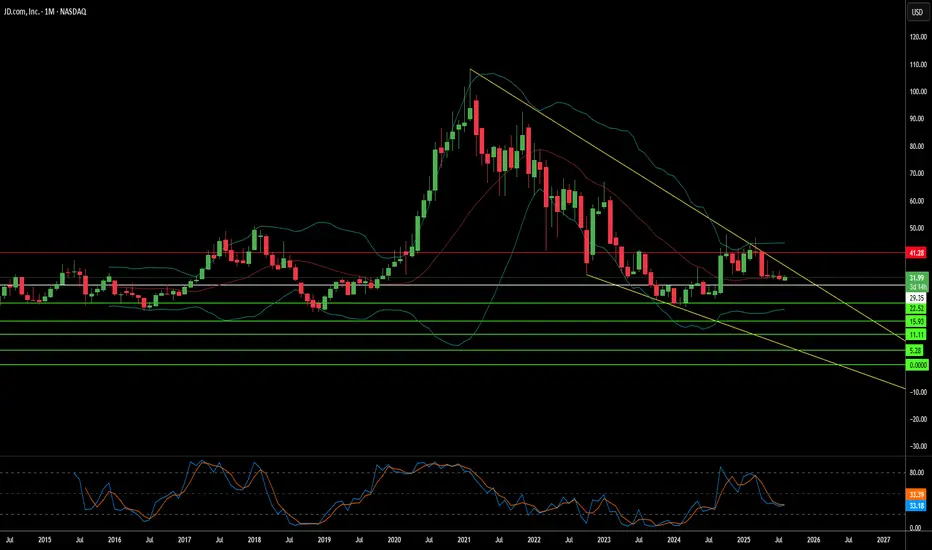
Task: Click the blue 33.18 indicator value label
Action: [917, 506]
